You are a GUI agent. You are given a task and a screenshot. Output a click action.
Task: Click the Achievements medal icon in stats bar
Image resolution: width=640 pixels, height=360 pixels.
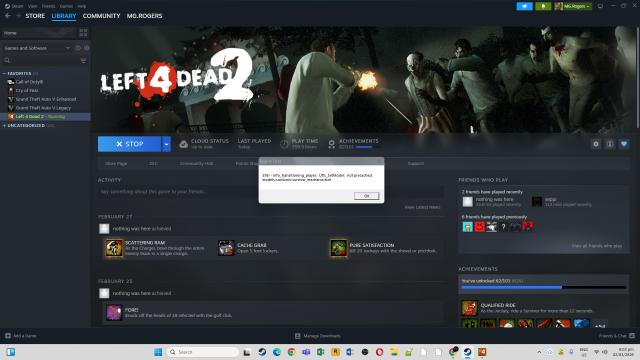[x=331, y=144]
